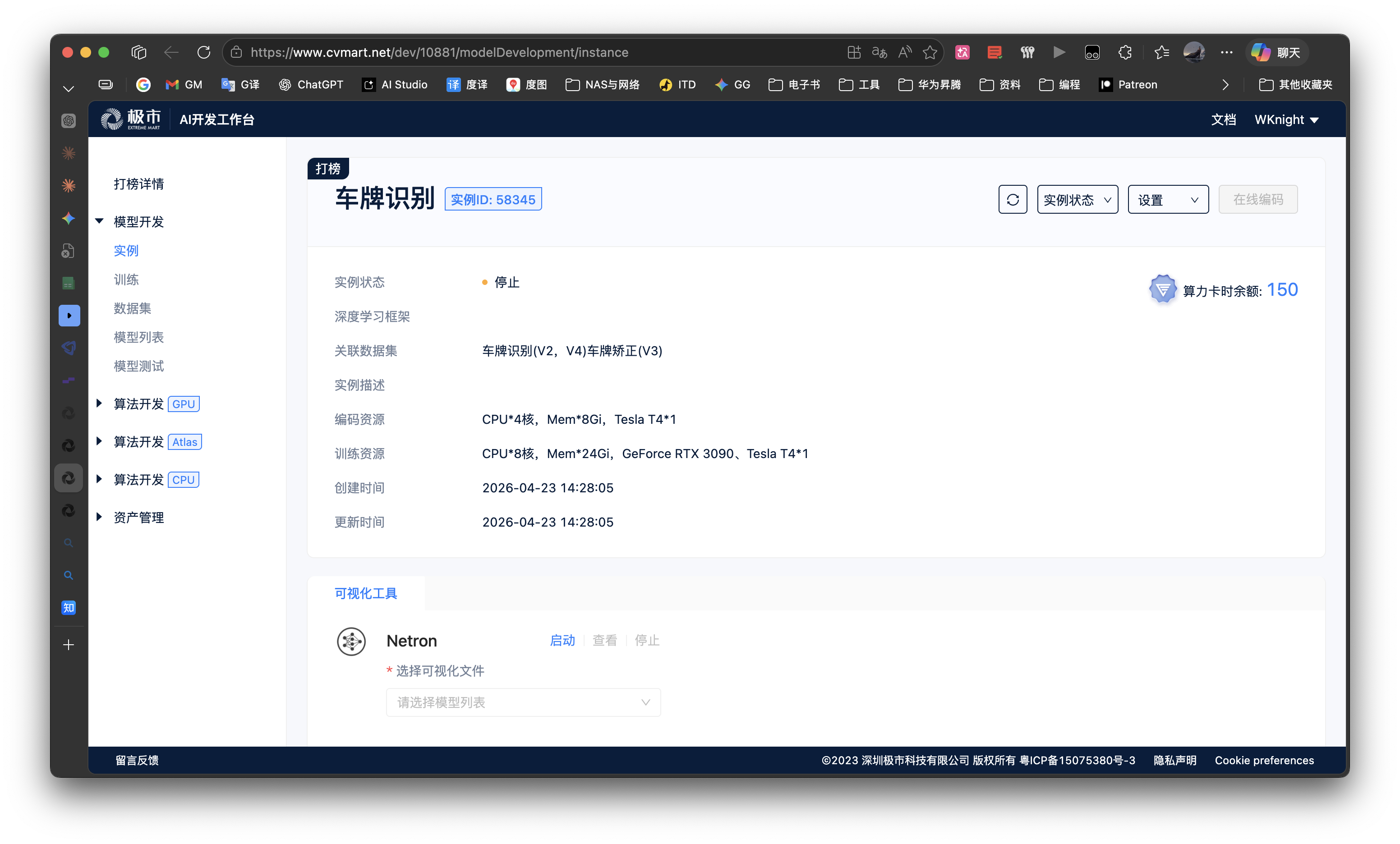Open the WKnight user dropdown

click(x=1286, y=120)
